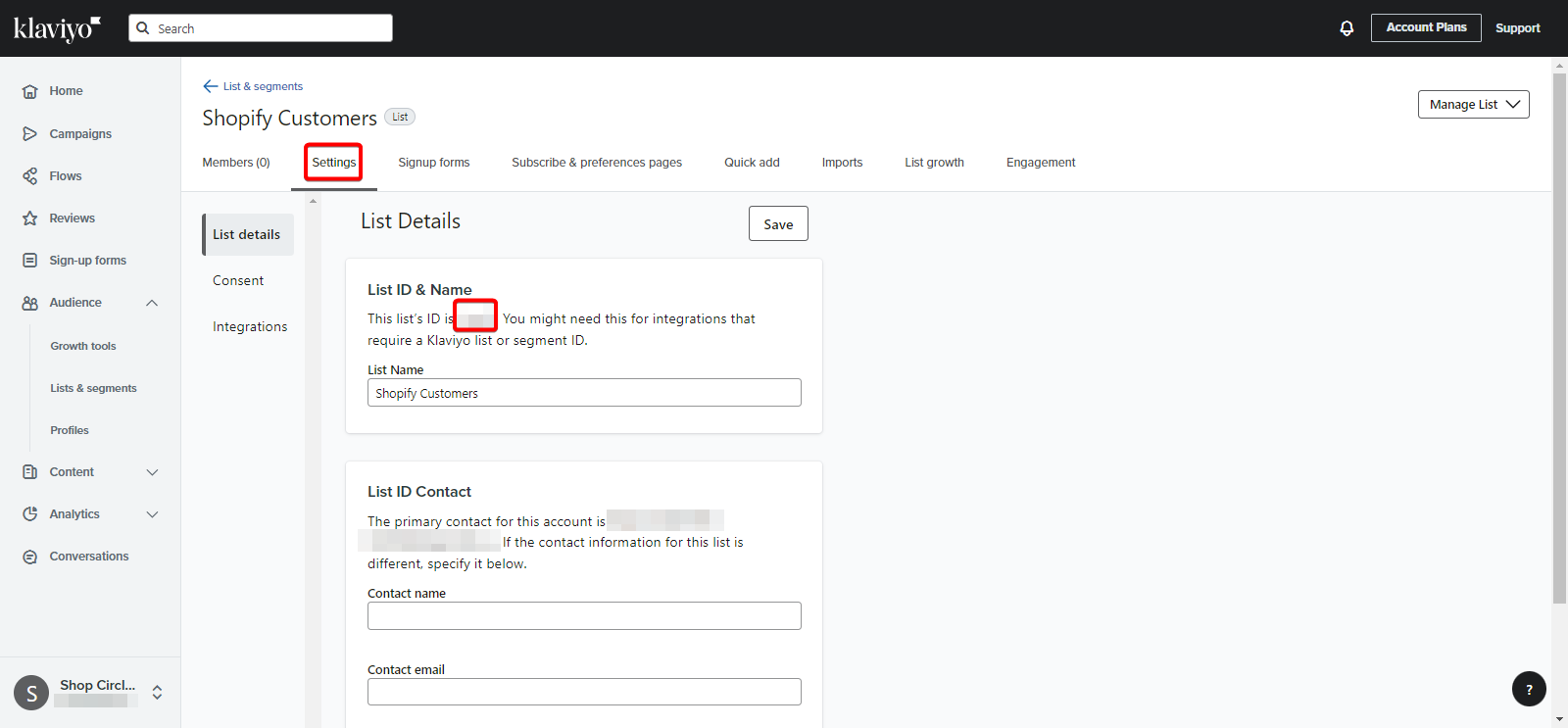
Task: Click the Klaviyo logo
Action: [57, 28]
